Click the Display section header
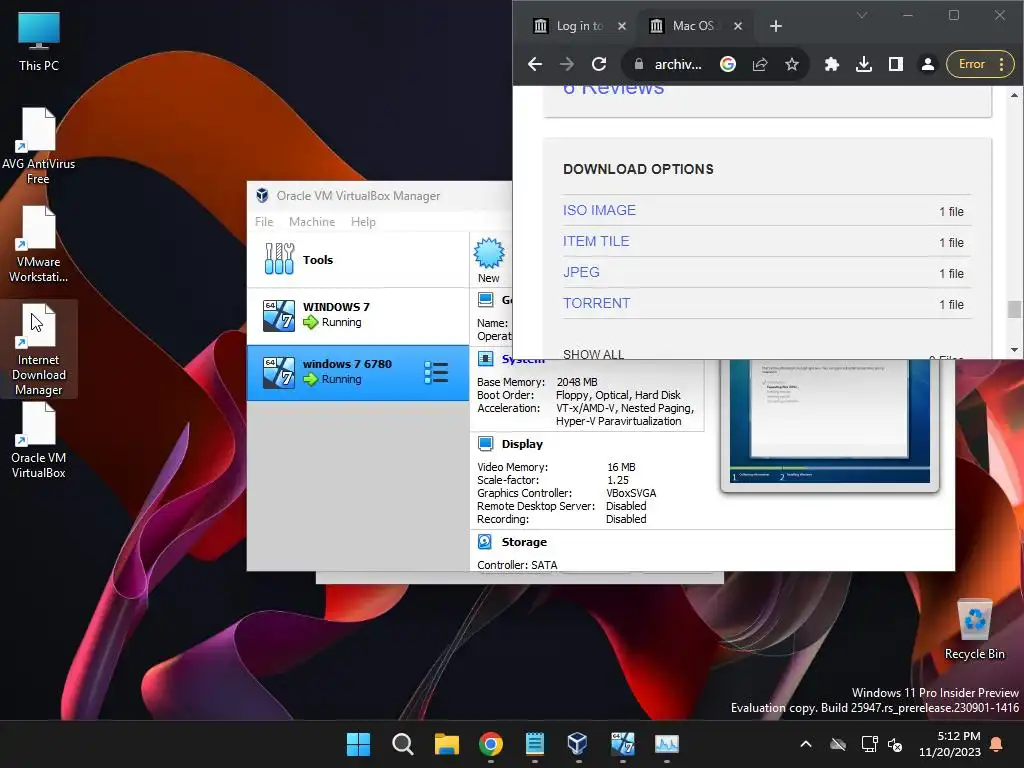1024x768 pixels. point(522,444)
